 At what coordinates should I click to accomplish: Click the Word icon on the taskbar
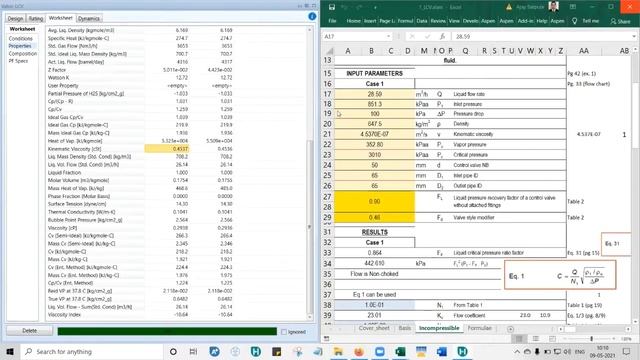point(442,351)
